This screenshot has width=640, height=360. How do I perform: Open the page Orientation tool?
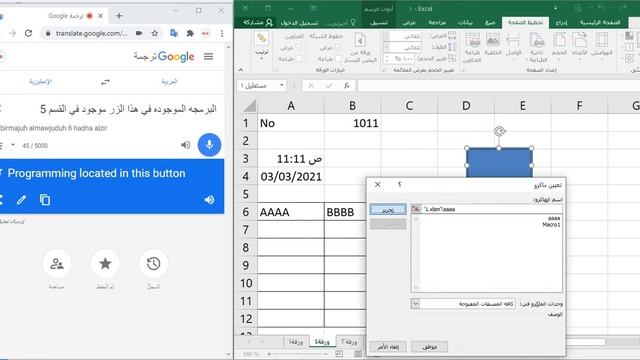click(x=579, y=46)
